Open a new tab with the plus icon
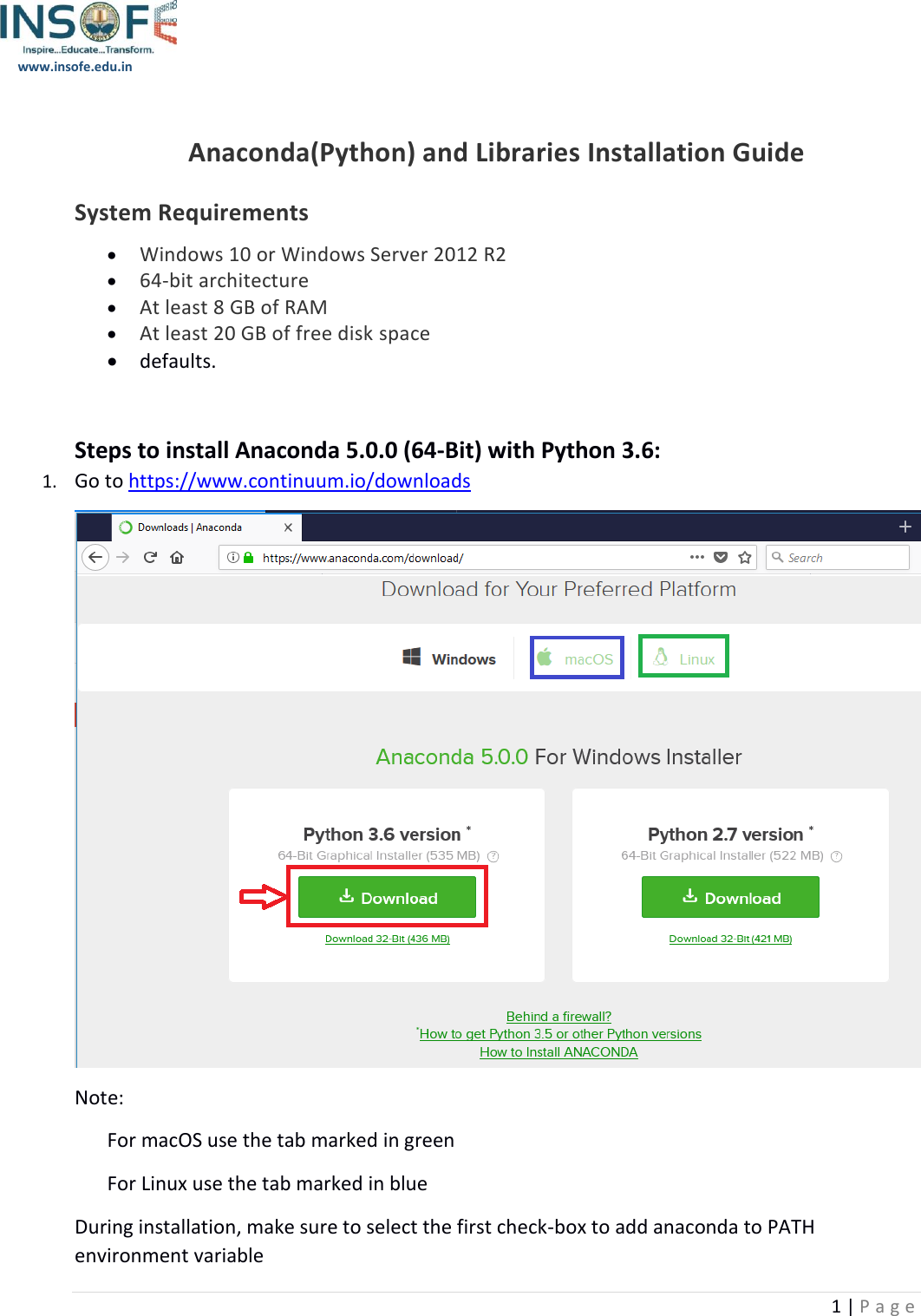The image size is (921, 1316). pos(905,527)
